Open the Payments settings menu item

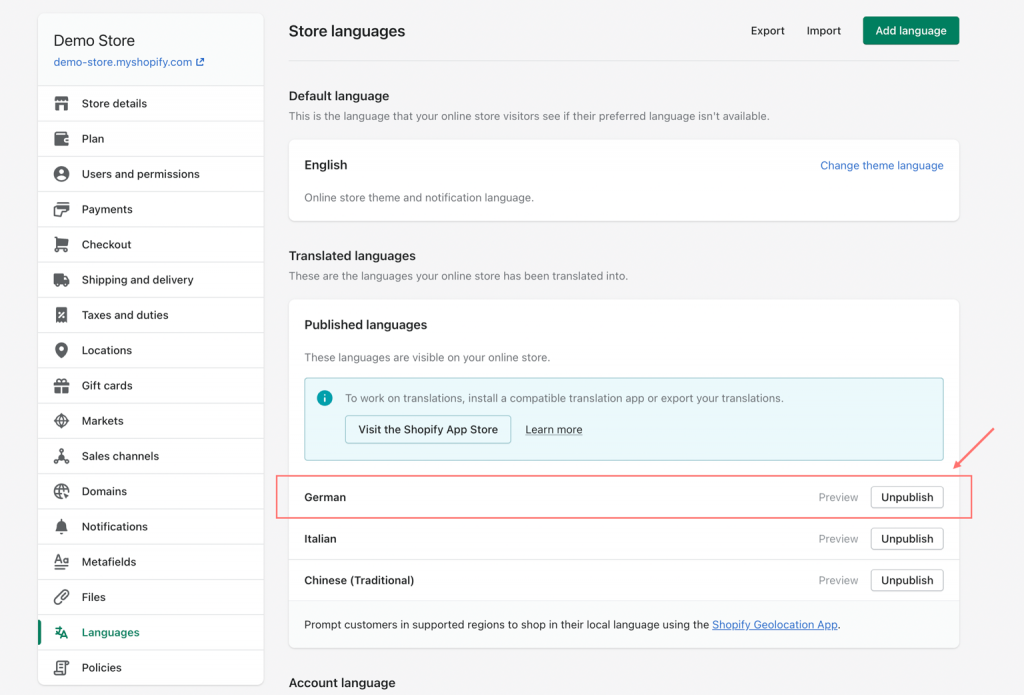107,210
